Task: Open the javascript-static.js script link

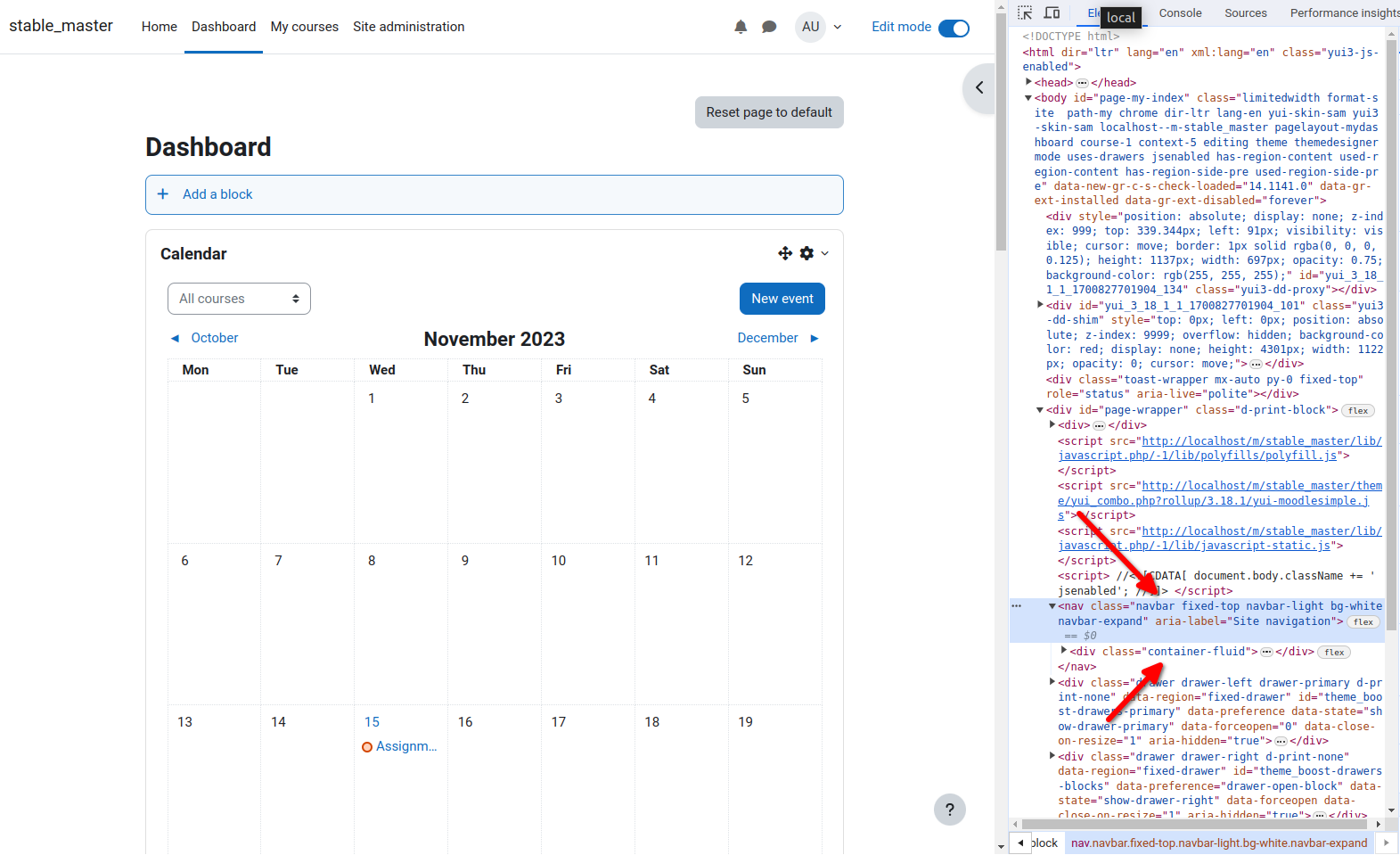Action: 1219,538
